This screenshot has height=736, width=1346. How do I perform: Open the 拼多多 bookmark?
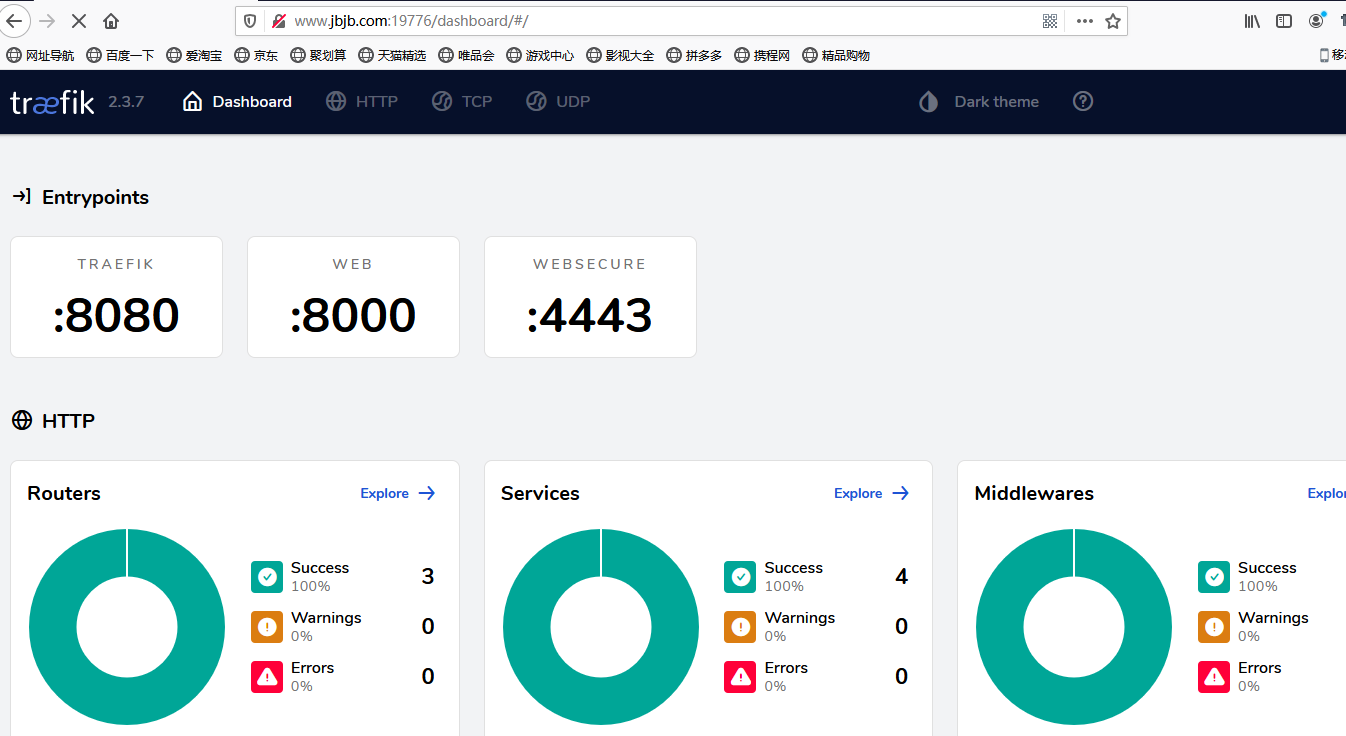click(x=694, y=56)
